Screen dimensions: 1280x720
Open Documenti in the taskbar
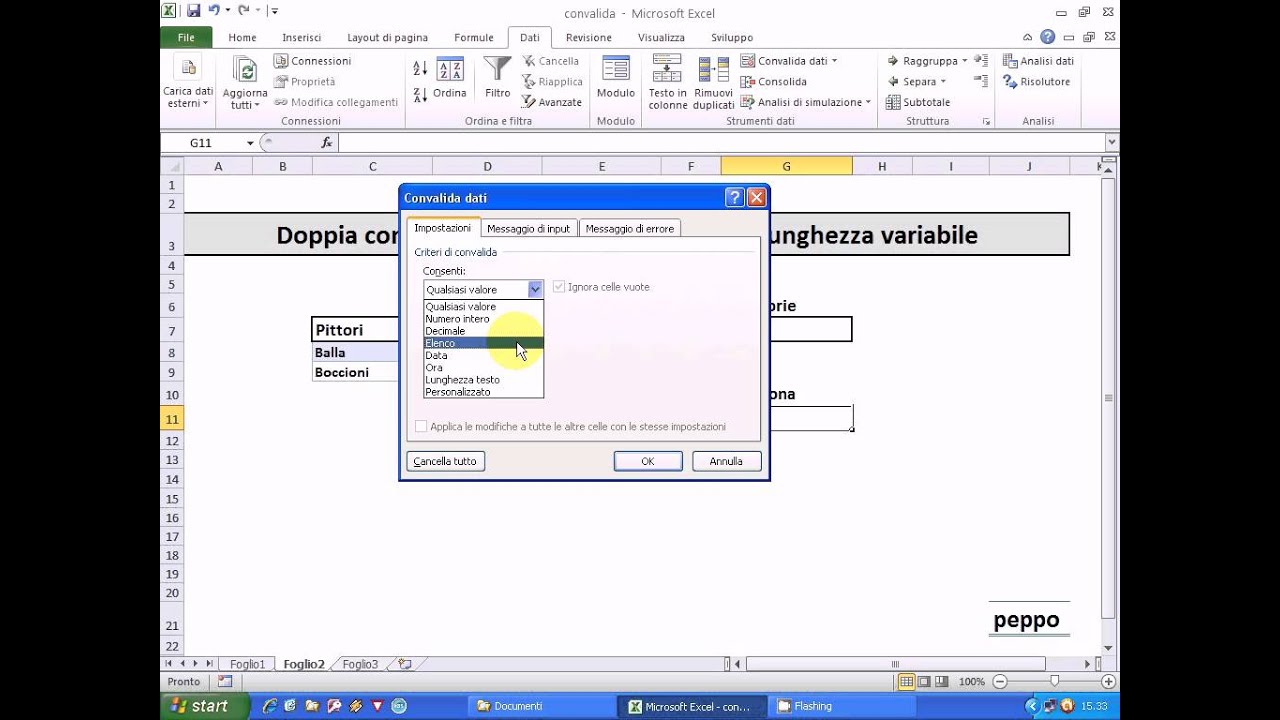[540, 706]
